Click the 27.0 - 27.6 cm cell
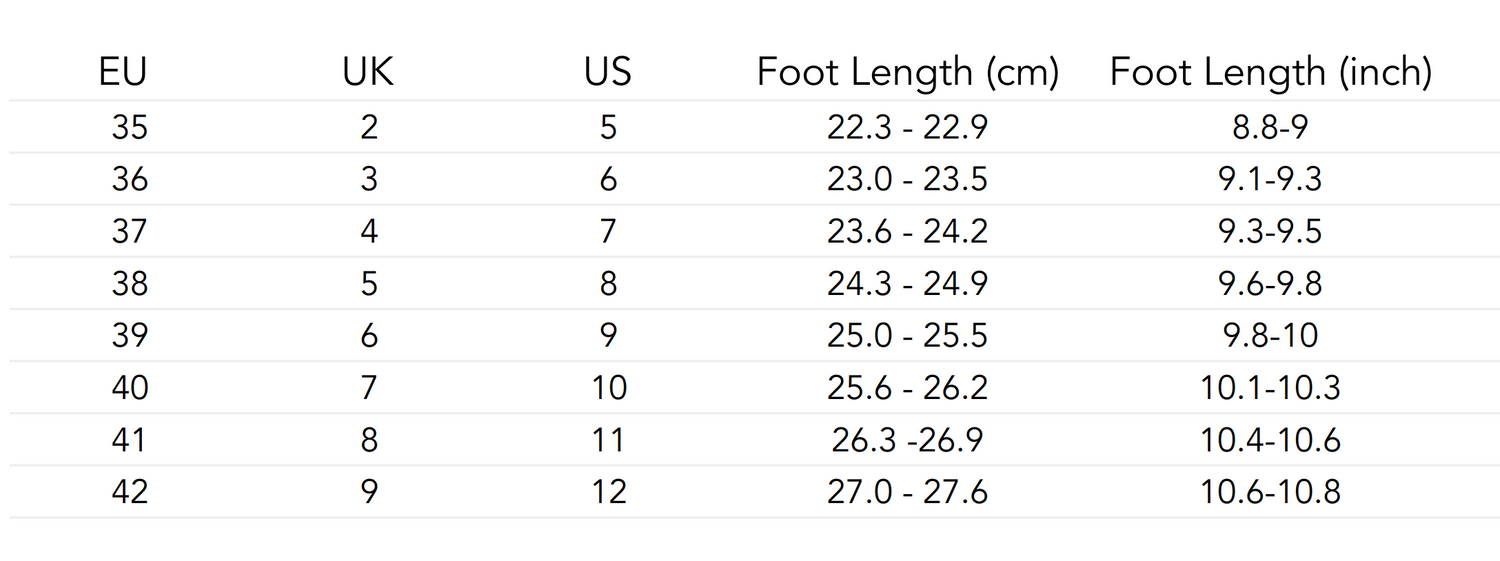Image resolution: width=1500 pixels, height=561 pixels. click(907, 492)
